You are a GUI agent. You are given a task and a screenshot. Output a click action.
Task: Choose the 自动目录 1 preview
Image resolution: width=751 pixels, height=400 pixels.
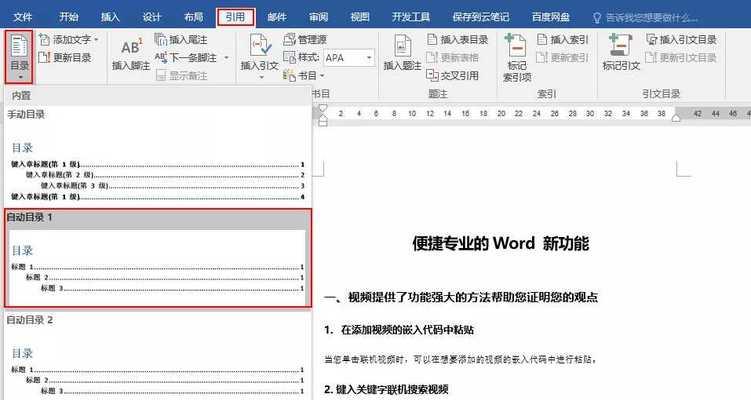coord(158,258)
